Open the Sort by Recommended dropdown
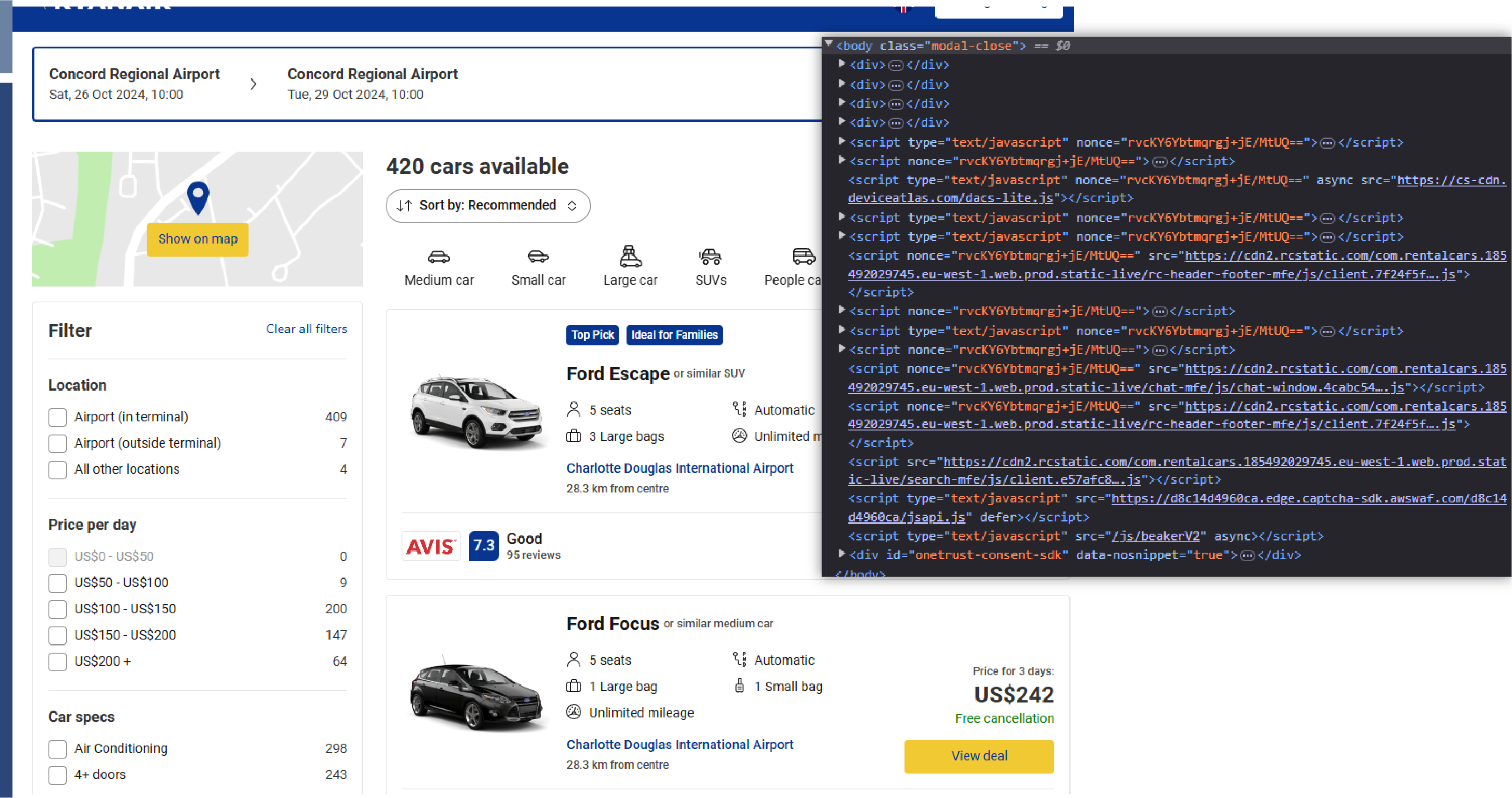Viewport: 1512px width, 798px height. coord(487,205)
